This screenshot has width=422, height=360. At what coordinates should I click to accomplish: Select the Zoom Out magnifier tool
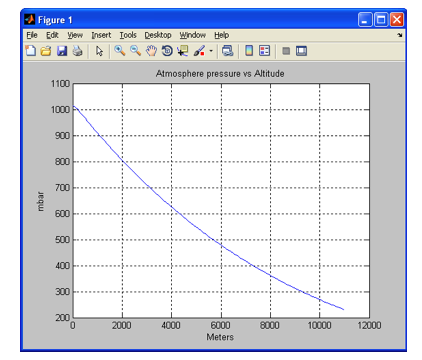coord(135,51)
